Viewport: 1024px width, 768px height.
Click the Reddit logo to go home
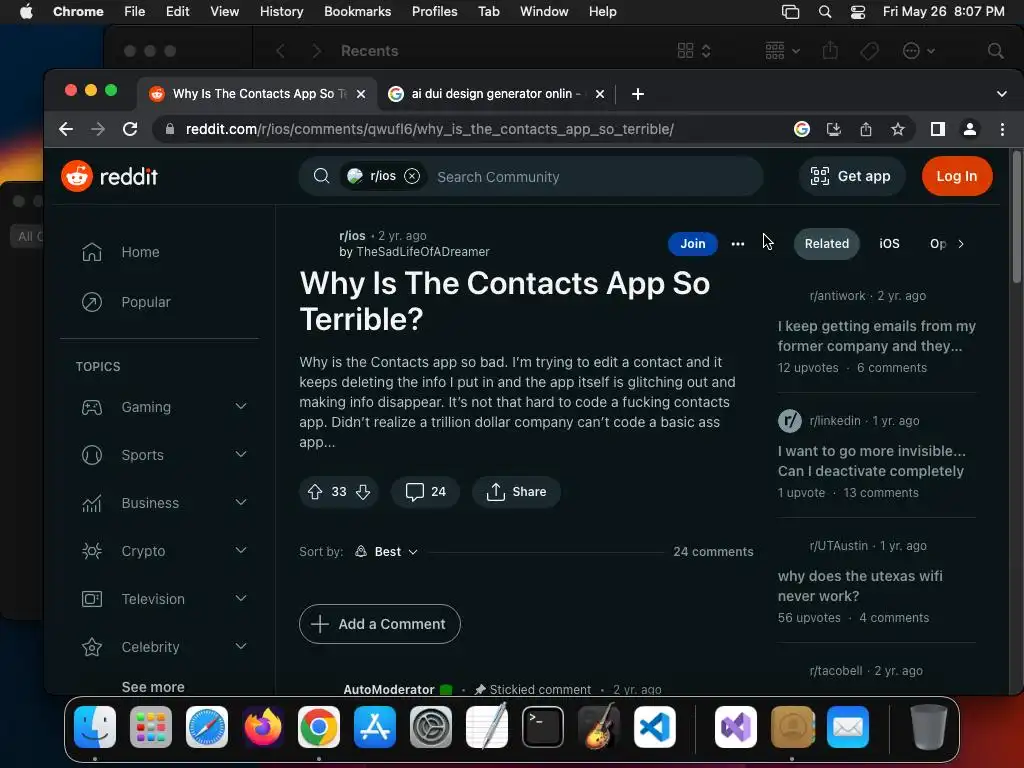pos(110,176)
